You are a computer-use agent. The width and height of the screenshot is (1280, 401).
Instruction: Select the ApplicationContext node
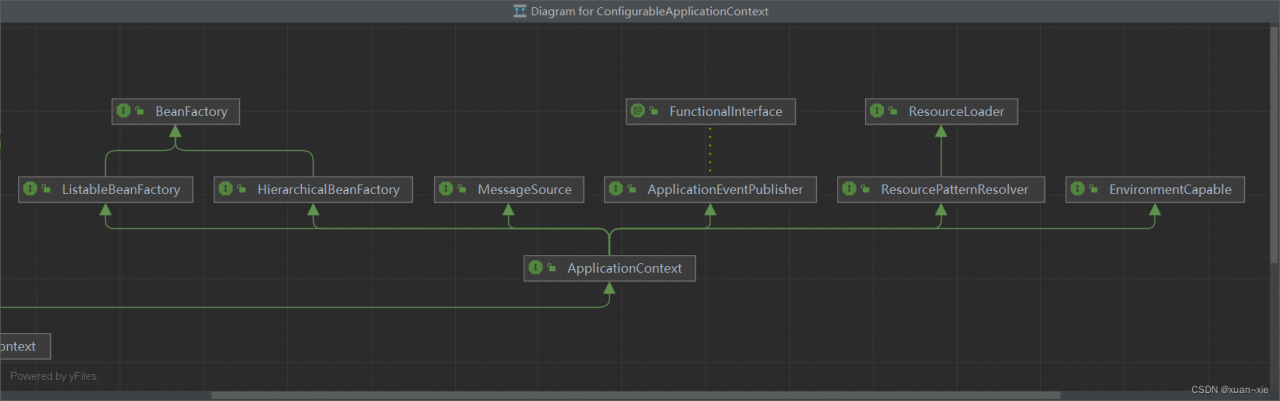coord(609,268)
